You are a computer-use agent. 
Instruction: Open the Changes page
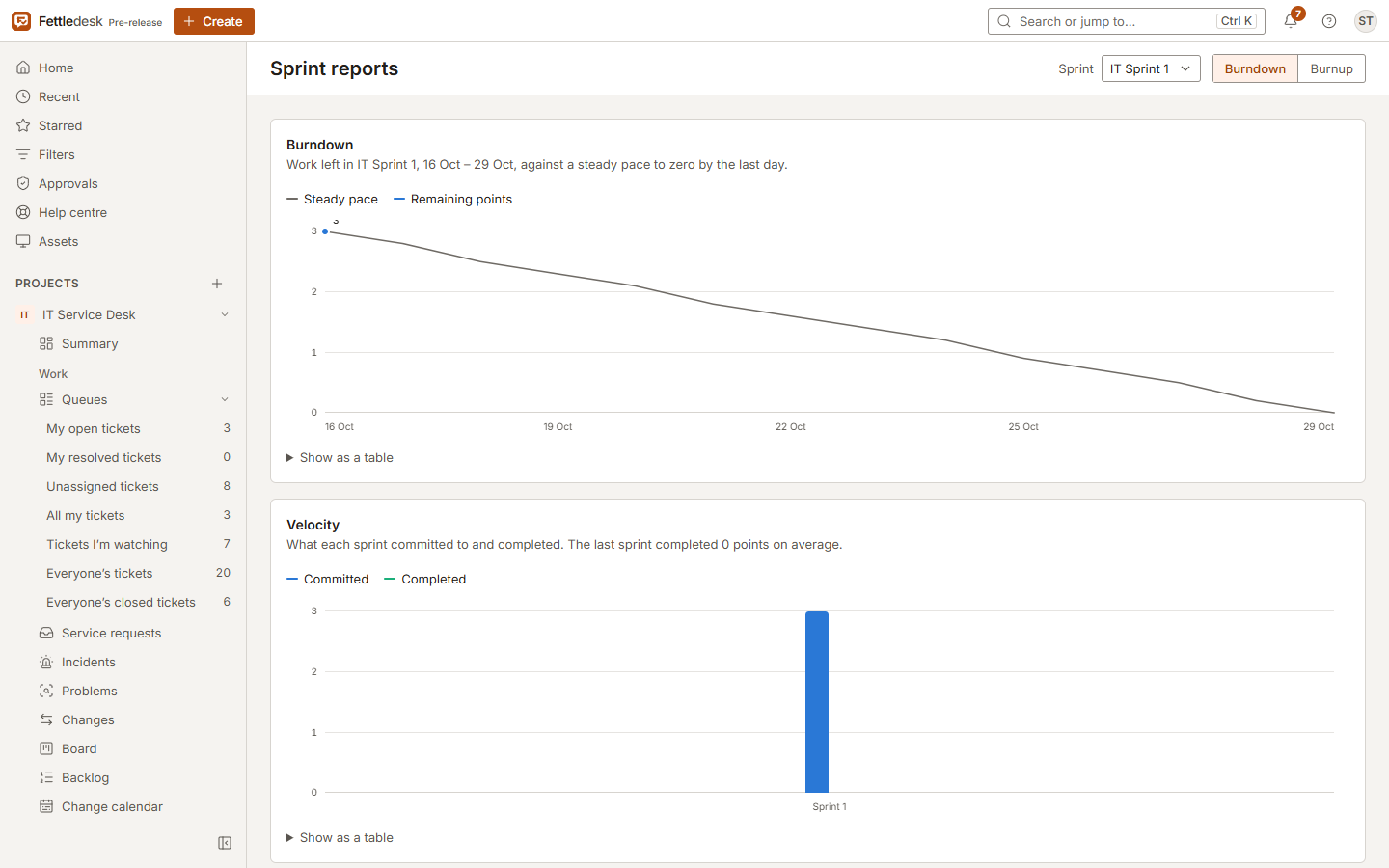[134, 719]
